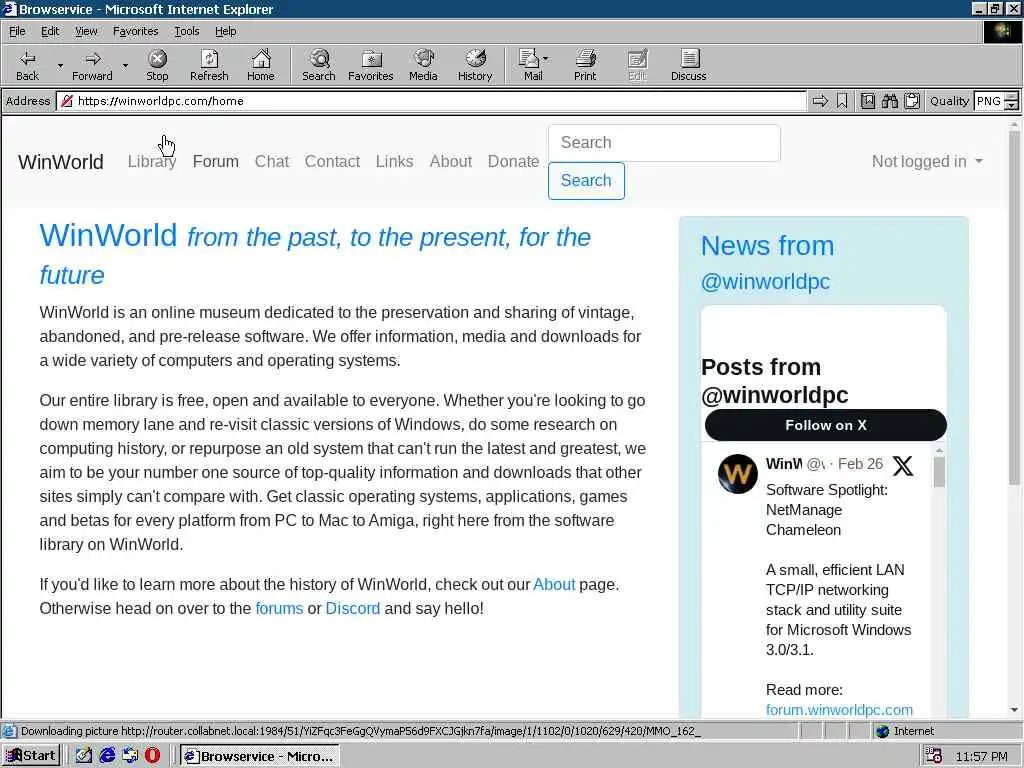Click the WinWorld avatar in the tweet
Viewport: 1024px width, 768px height.
[x=737, y=473]
